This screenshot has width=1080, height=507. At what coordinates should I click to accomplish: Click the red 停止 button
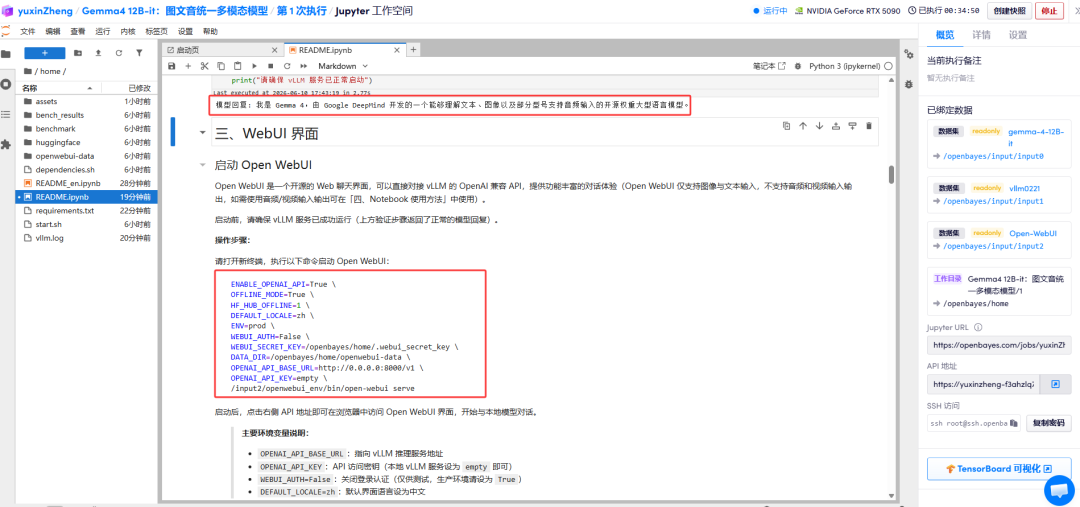[x=1049, y=11]
